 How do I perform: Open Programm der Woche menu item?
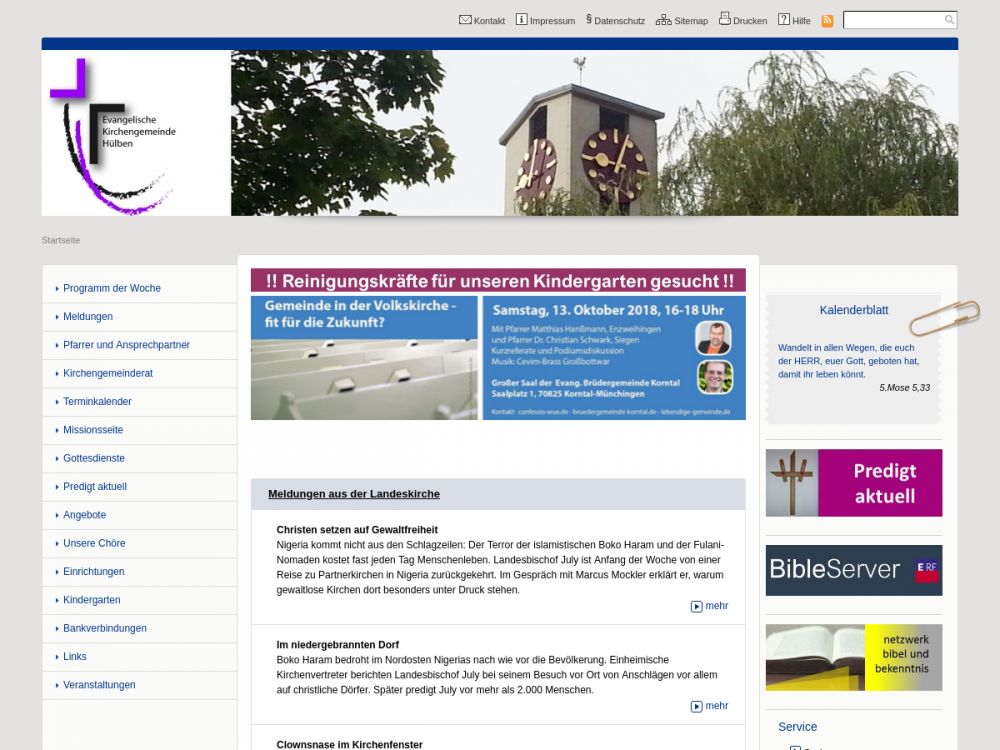click(112, 288)
